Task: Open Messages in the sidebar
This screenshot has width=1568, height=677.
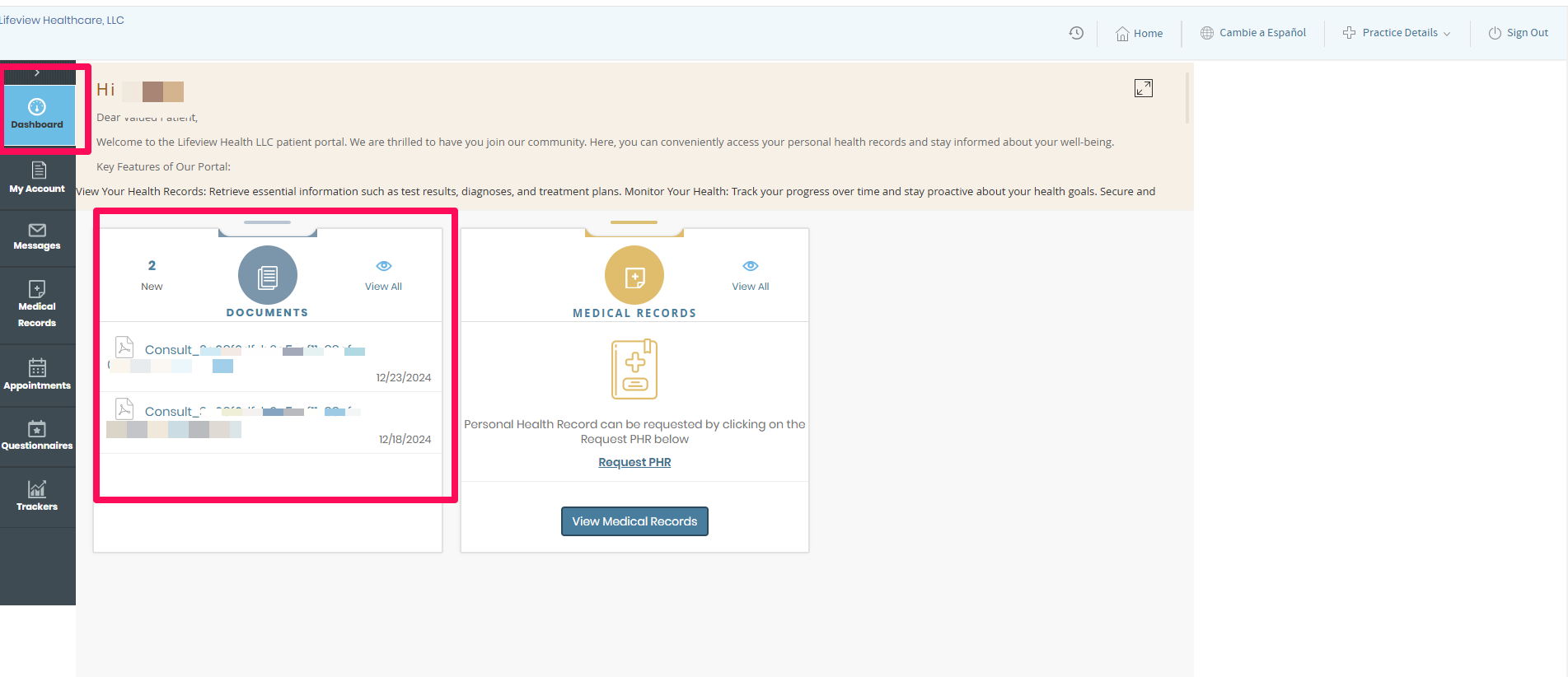Action: [37, 237]
